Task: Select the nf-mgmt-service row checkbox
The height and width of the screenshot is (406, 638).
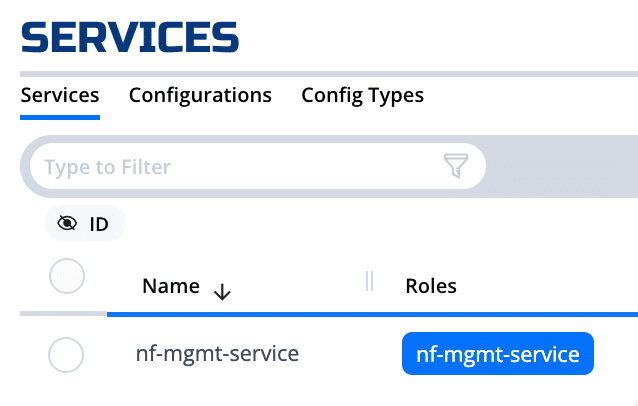Action: [67, 355]
